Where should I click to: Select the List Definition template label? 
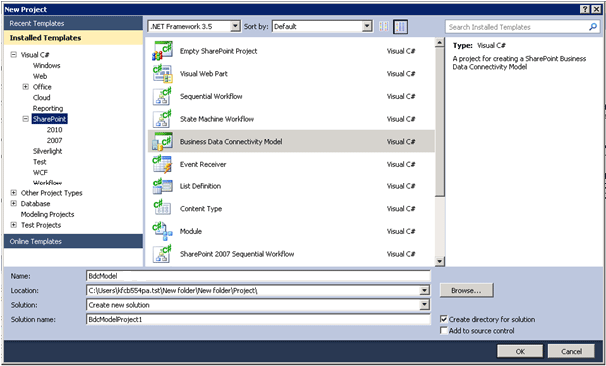(200, 186)
